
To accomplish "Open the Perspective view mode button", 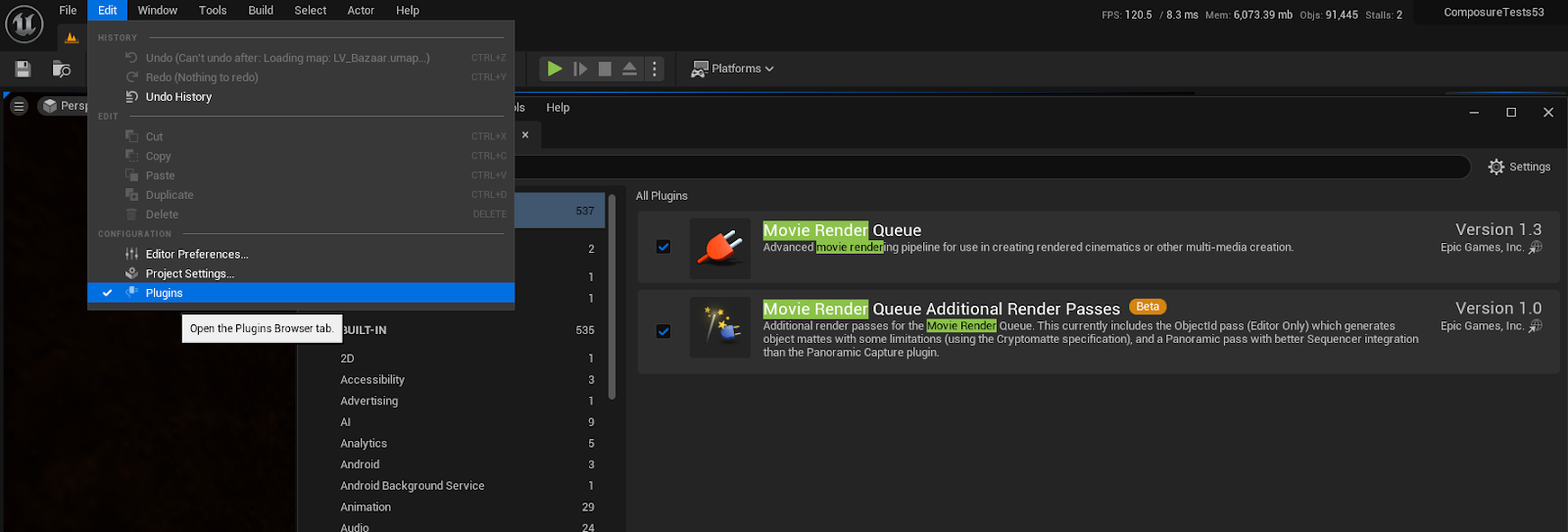I will pyautogui.click(x=64, y=106).
